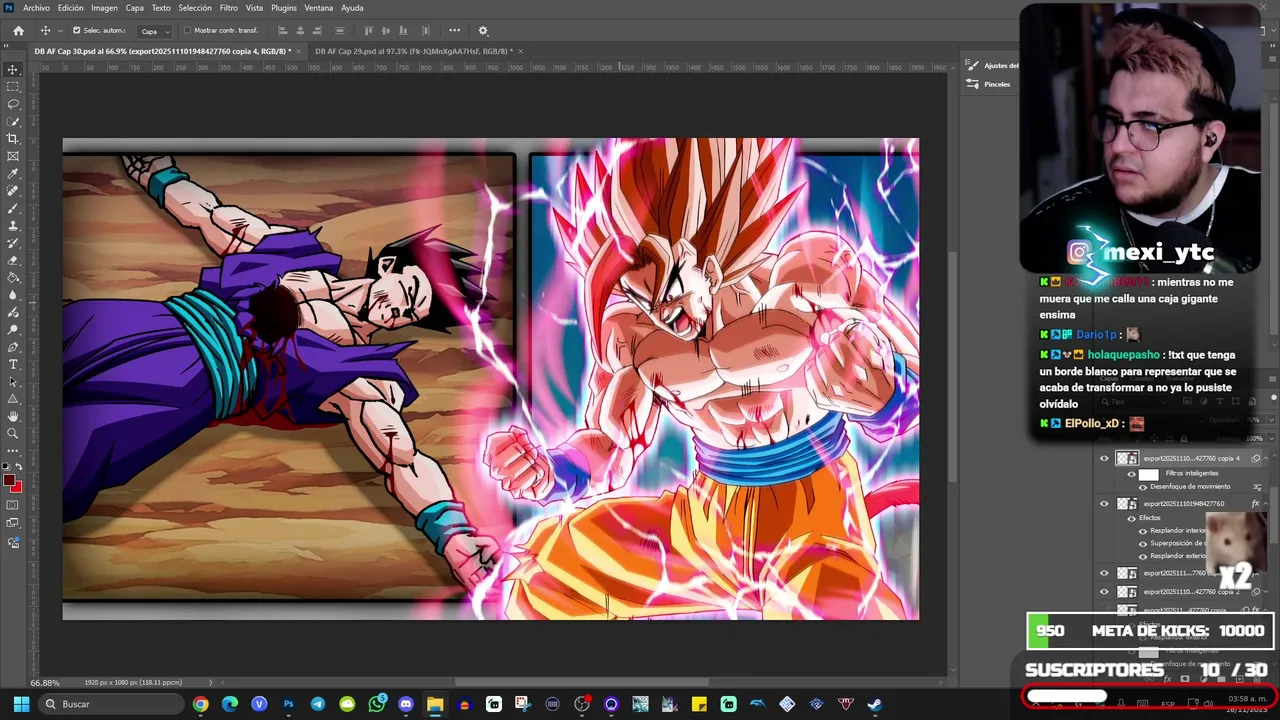Select the Triangle shape tool

click(13, 399)
